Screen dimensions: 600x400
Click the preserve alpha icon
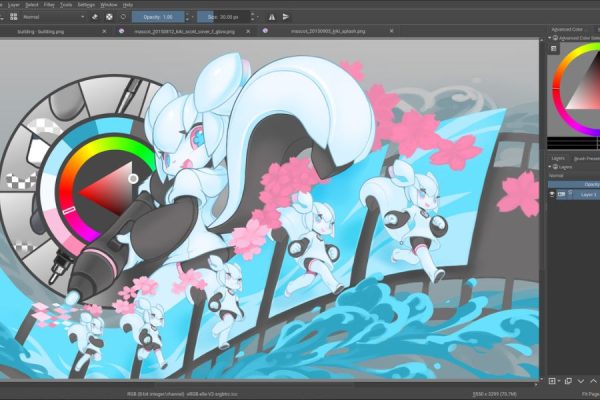coord(108,17)
